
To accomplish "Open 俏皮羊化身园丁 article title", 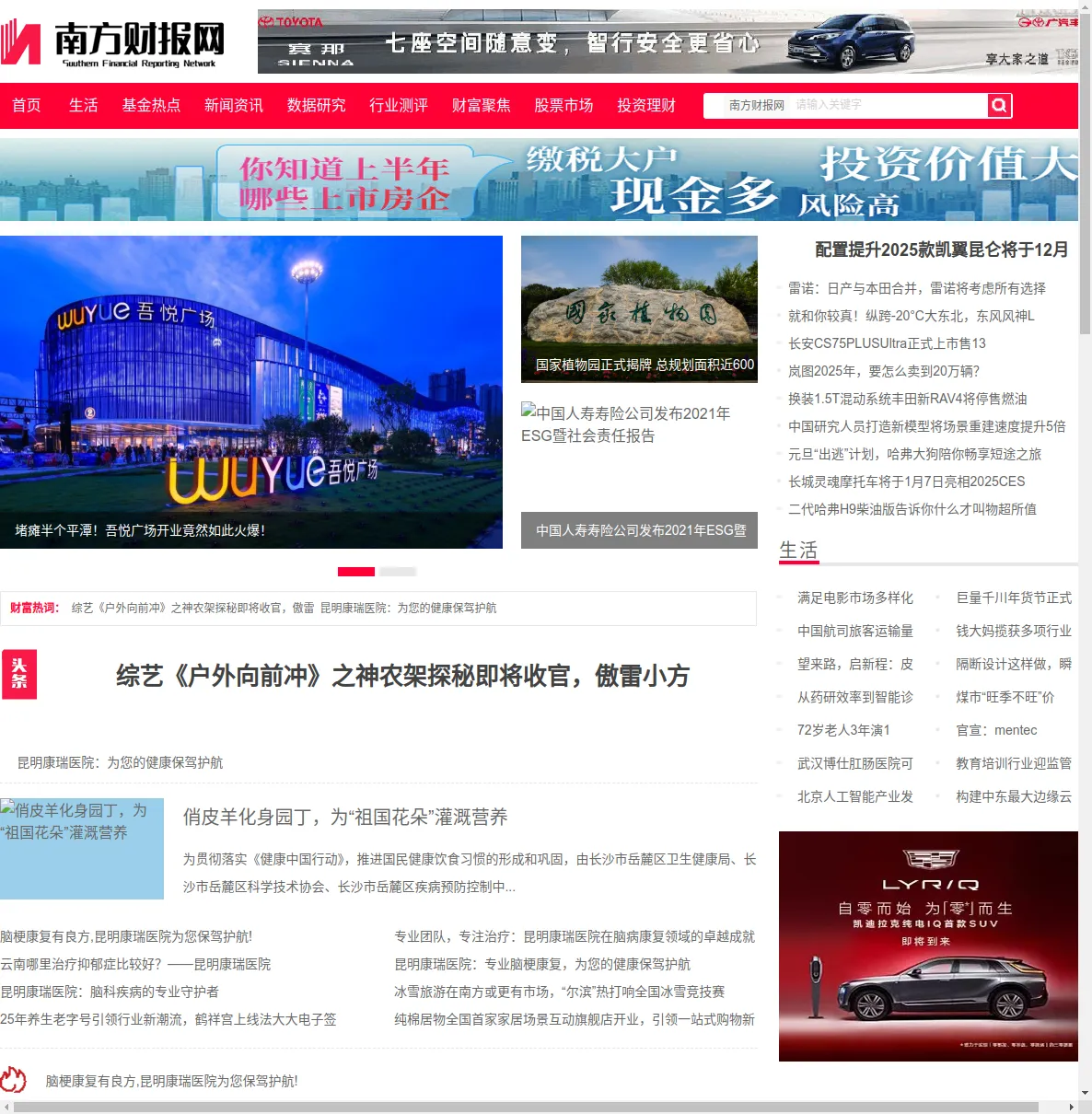I will 345,817.
